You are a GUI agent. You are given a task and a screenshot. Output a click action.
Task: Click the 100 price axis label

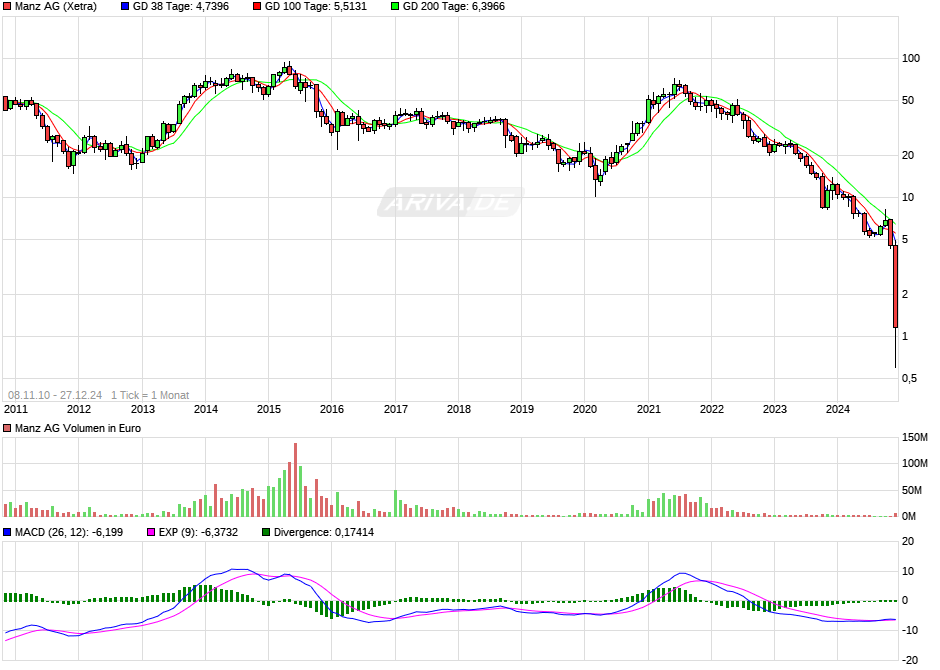(911, 59)
